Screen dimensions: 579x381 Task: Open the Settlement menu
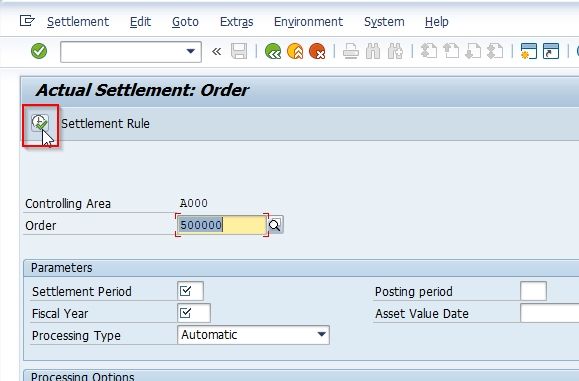(x=78, y=22)
